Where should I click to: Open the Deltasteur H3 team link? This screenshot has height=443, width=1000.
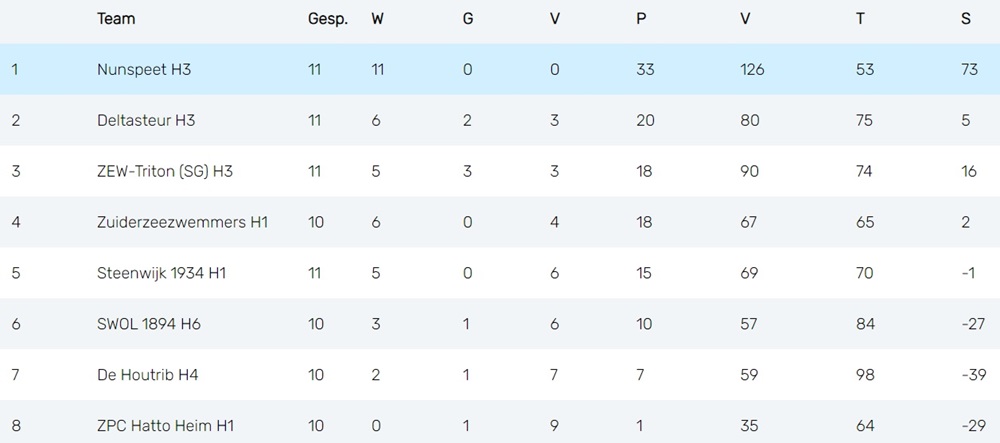click(146, 120)
